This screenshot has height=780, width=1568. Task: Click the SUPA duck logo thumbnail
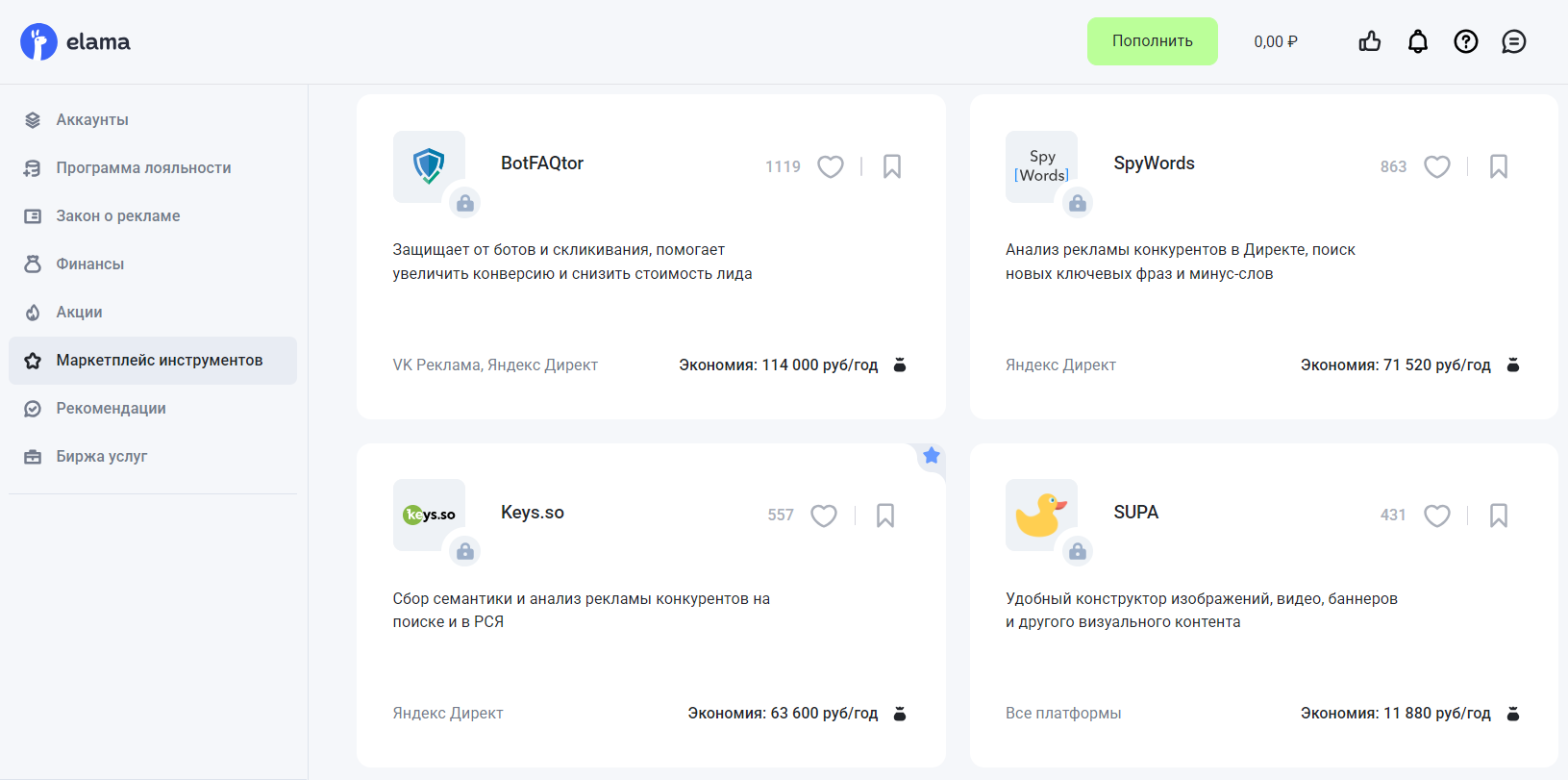1042,515
